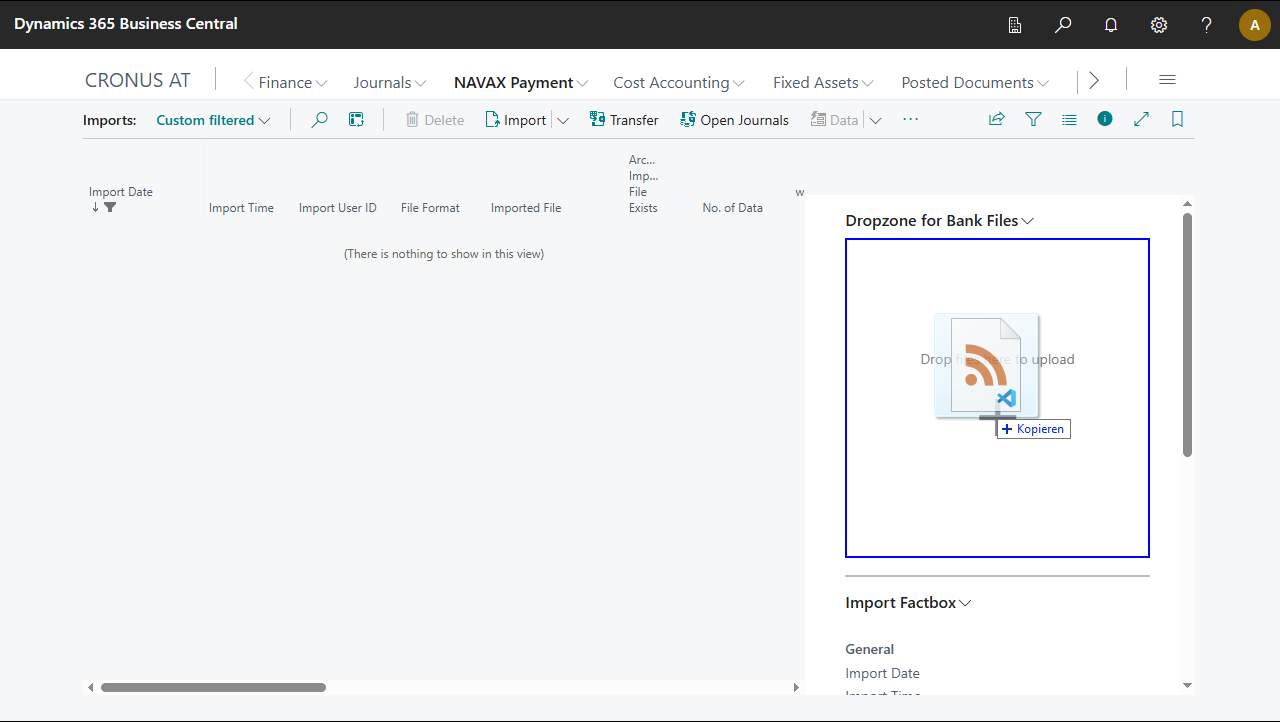1280x722 pixels.
Task: Open the Settings gear menu
Action: [1159, 25]
